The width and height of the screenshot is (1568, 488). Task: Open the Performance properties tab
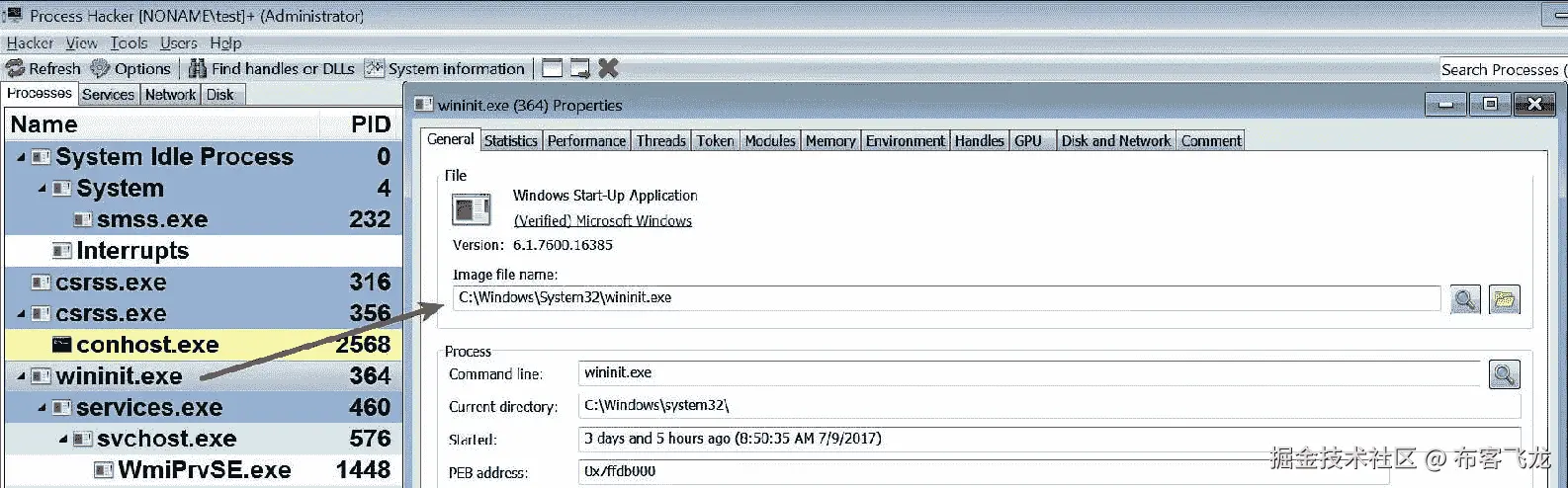587,141
